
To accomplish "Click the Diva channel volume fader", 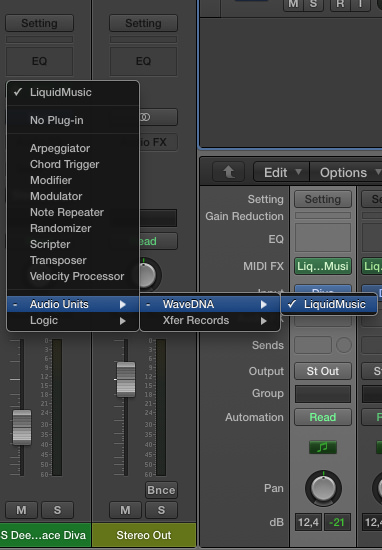I will click(22, 427).
